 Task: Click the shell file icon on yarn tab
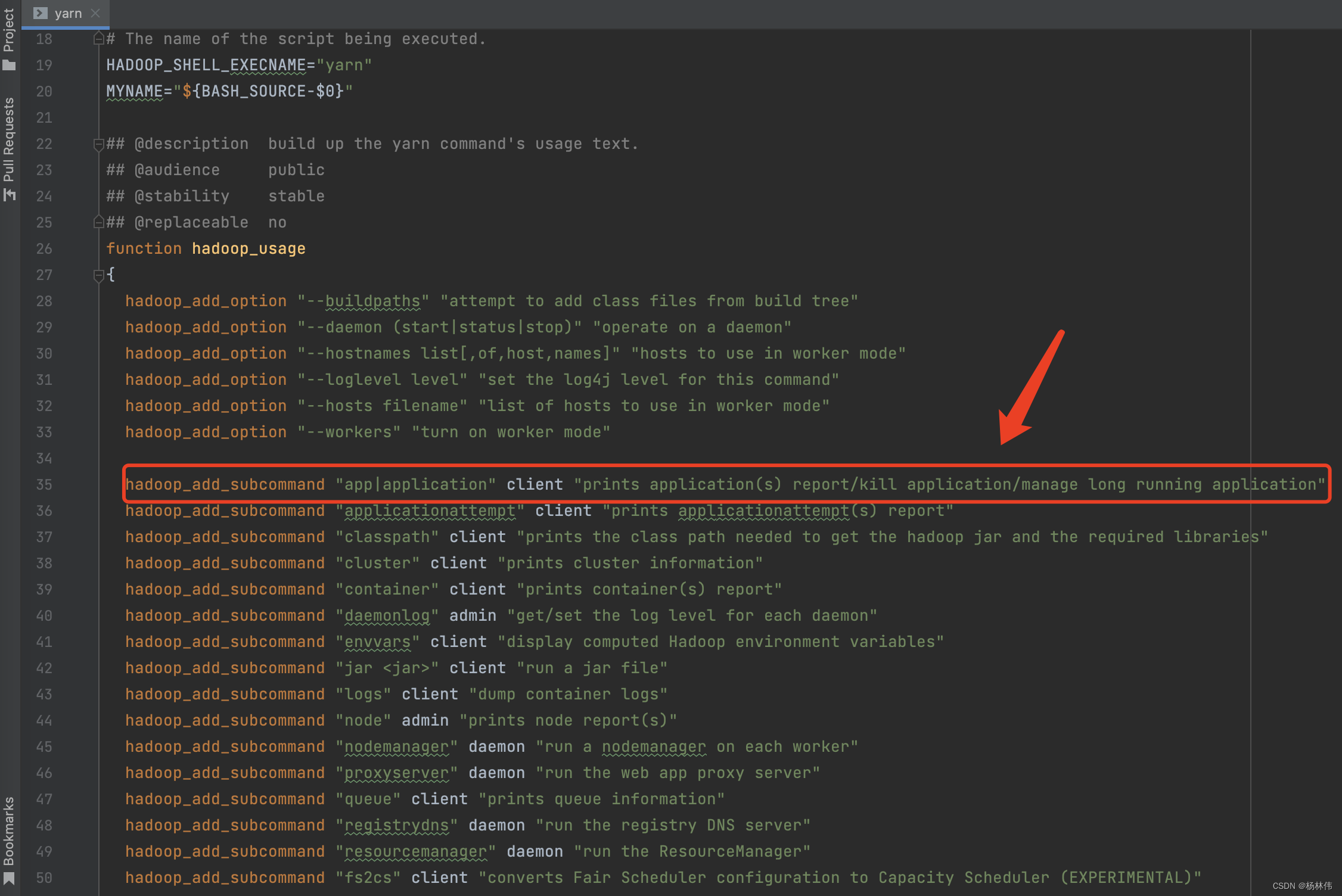click(x=40, y=13)
